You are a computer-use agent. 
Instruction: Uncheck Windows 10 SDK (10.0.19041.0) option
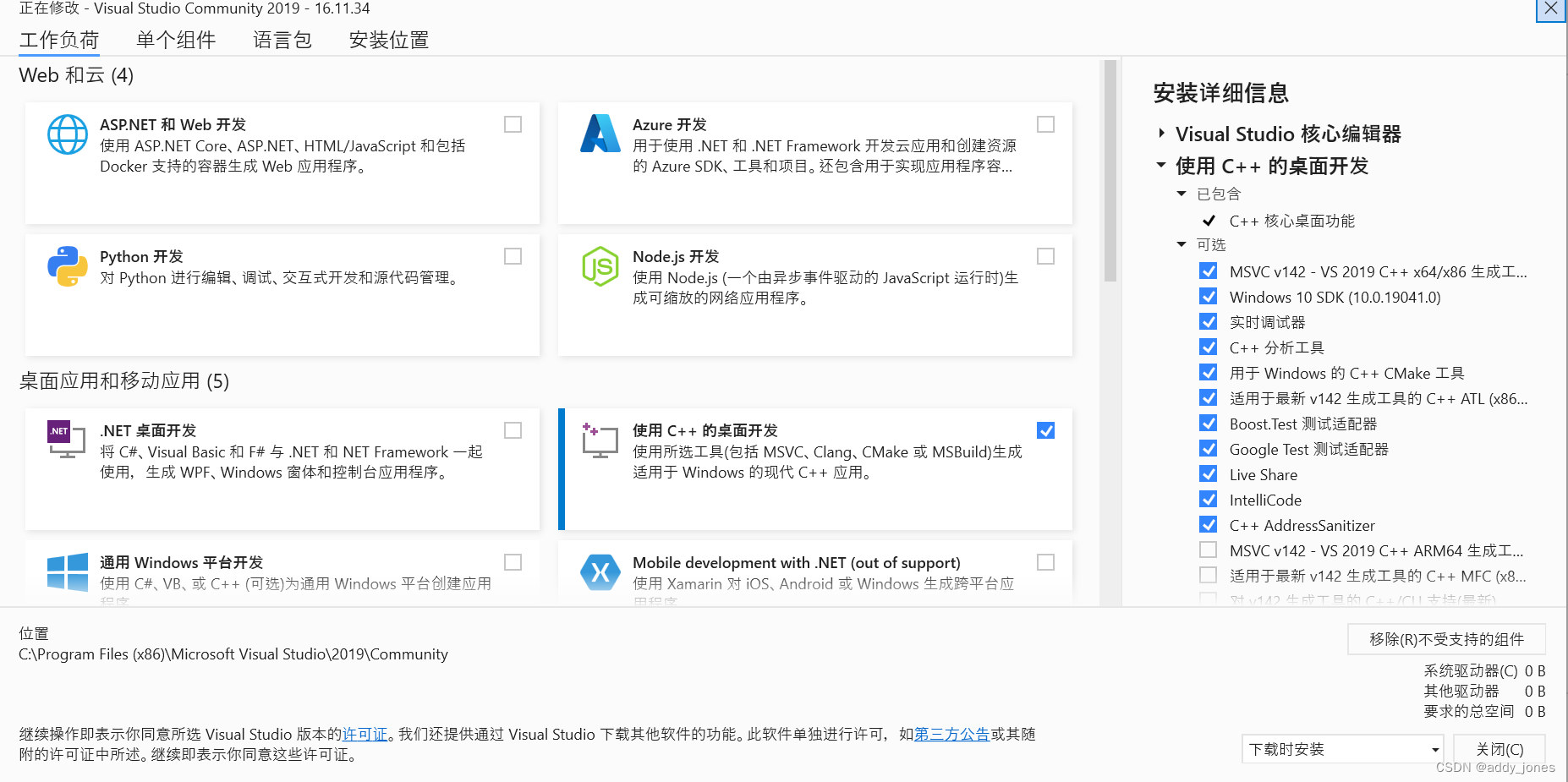pyautogui.click(x=1209, y=297)
